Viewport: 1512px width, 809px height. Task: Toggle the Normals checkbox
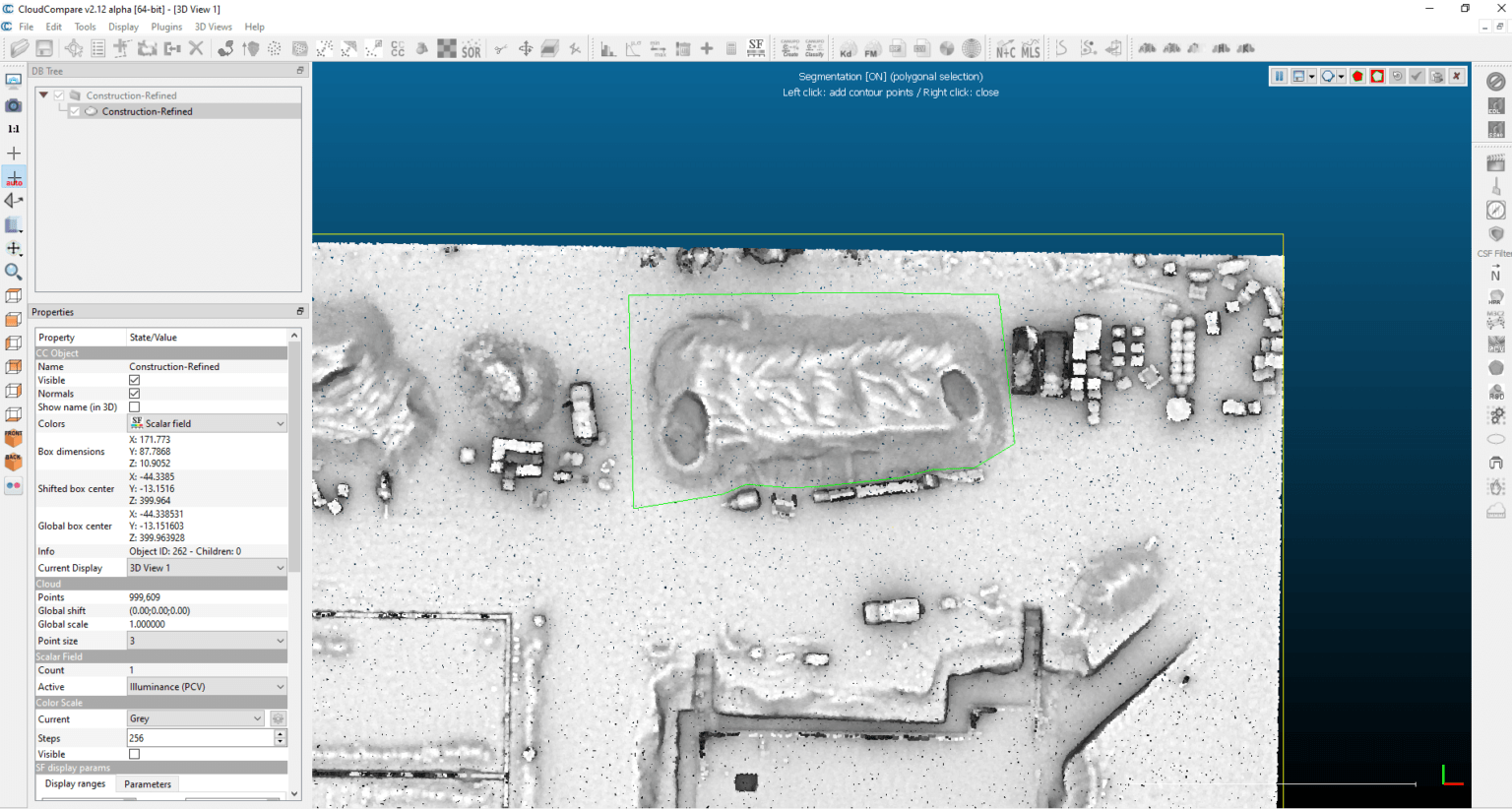click(135, 394)
